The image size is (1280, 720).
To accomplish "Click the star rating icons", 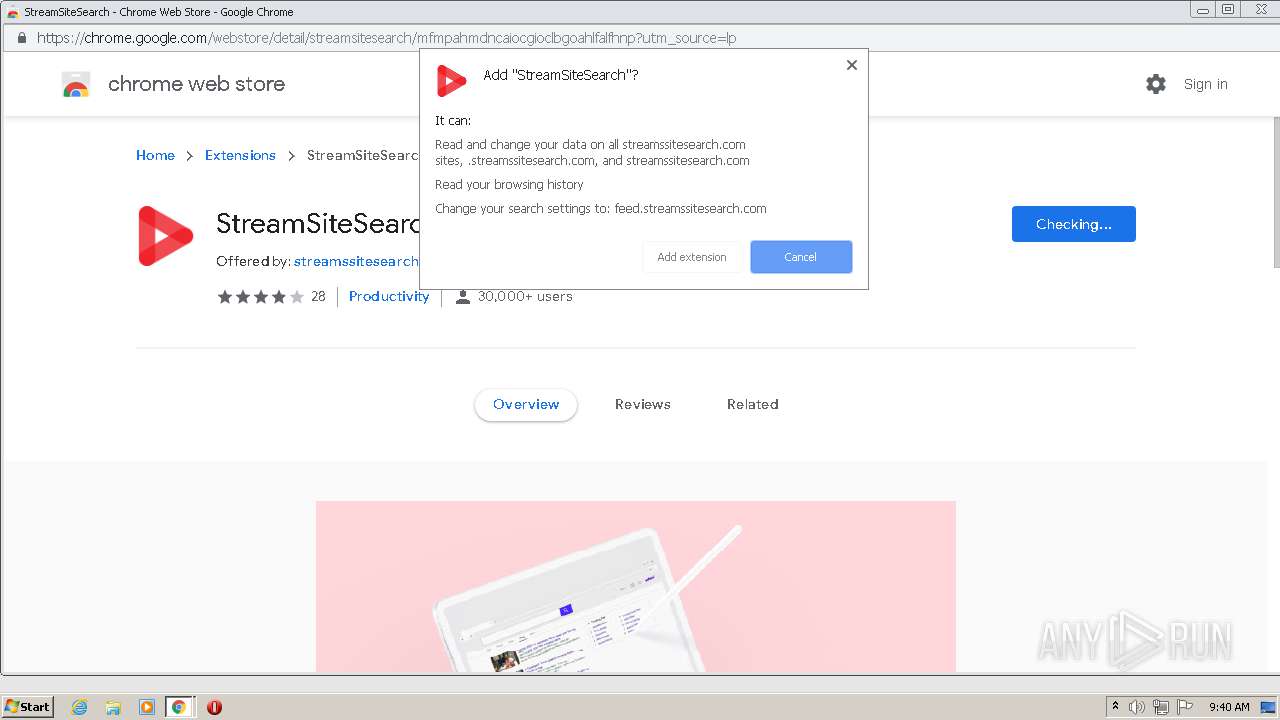I will 261,297.
